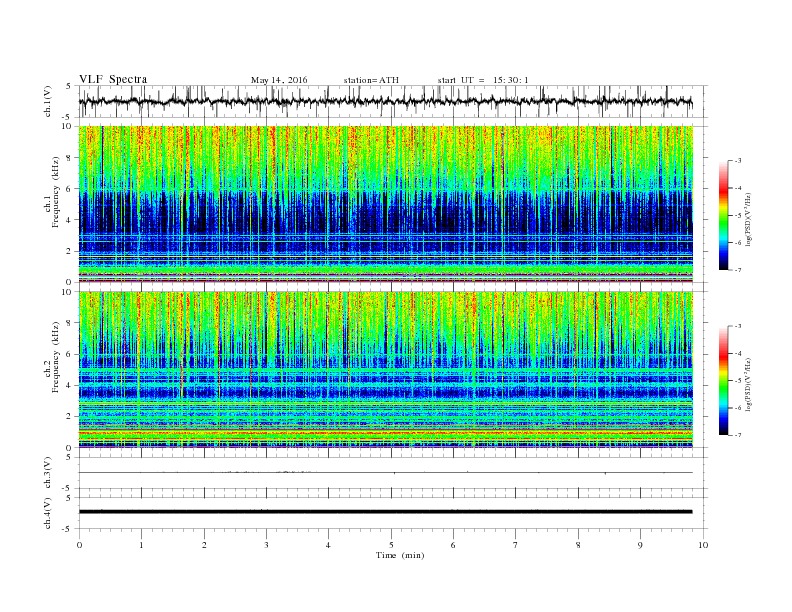Click the ch.3 voltage trace line

pyautogui.click(x=385, y=473)
